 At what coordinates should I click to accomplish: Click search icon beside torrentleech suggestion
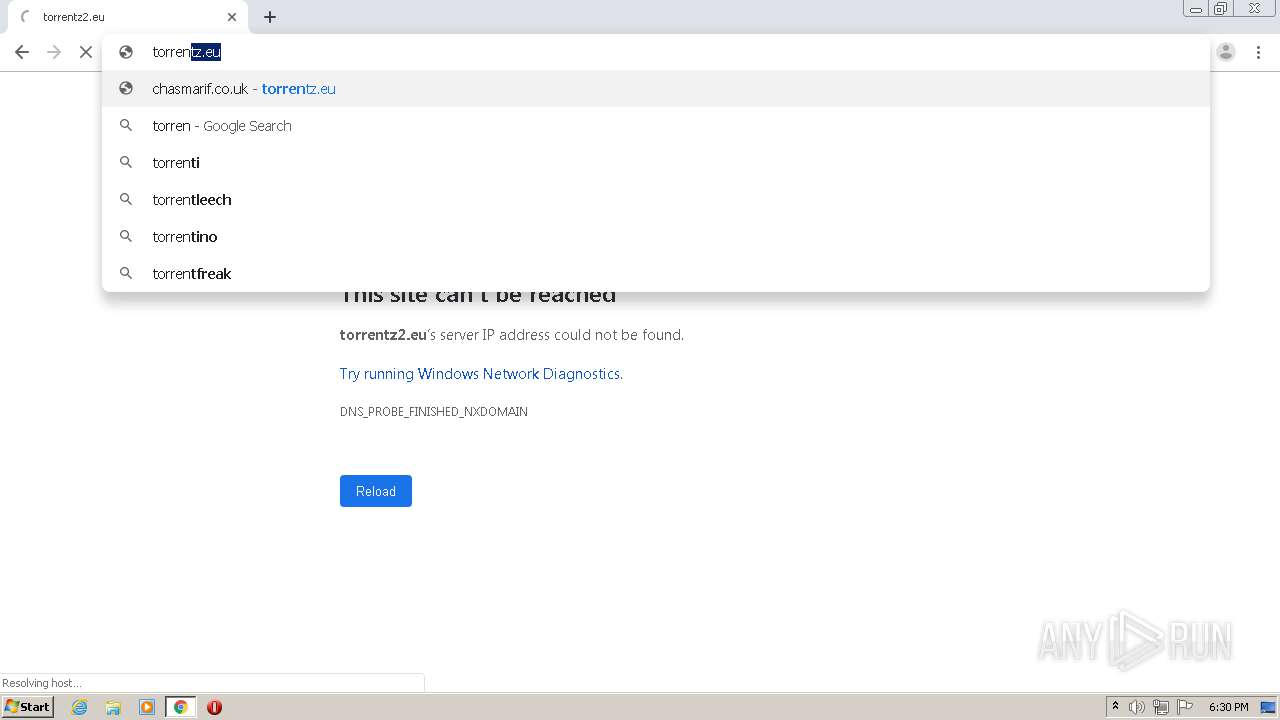pos(126,199)
